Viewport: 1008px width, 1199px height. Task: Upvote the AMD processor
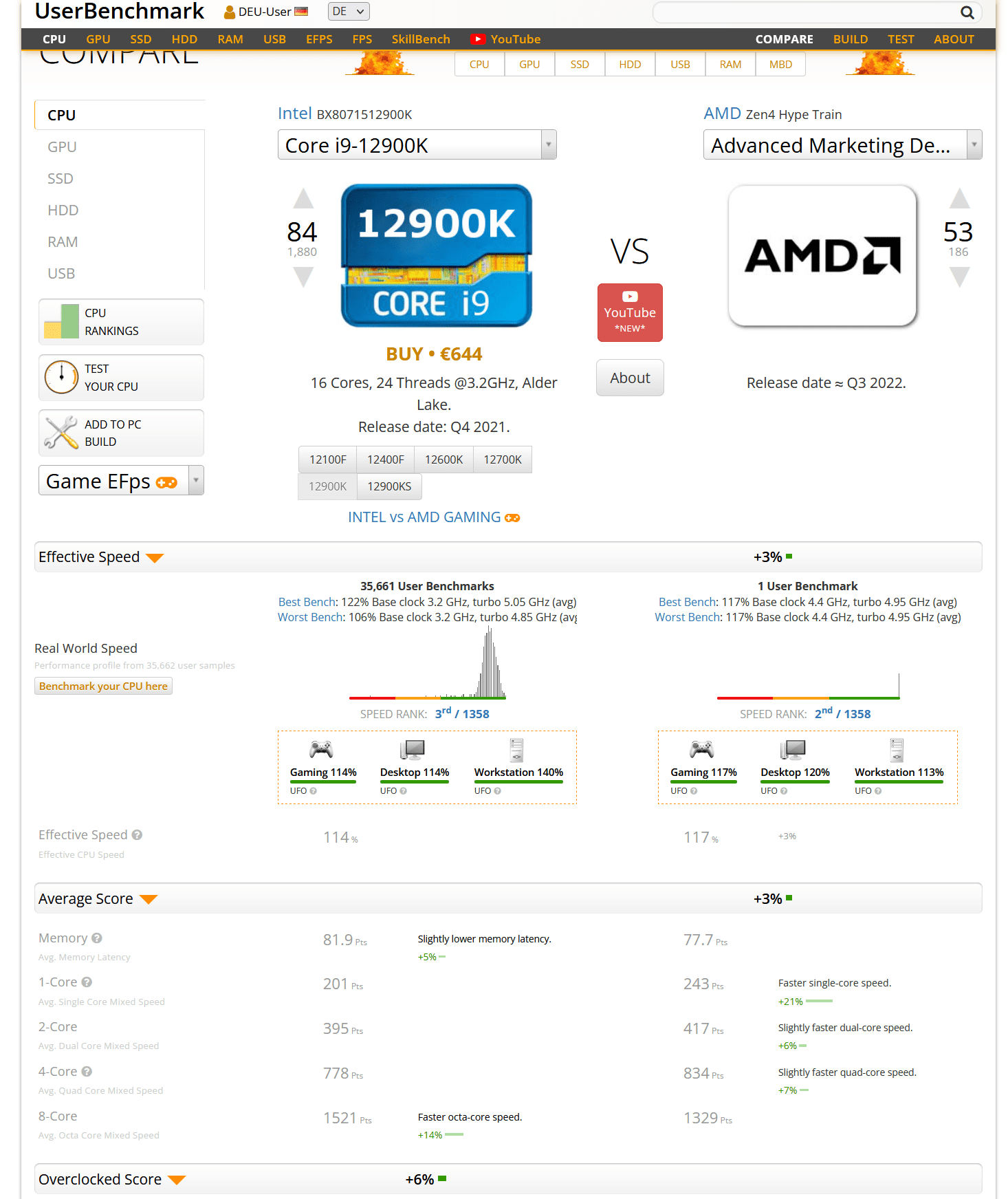[959, 199]
